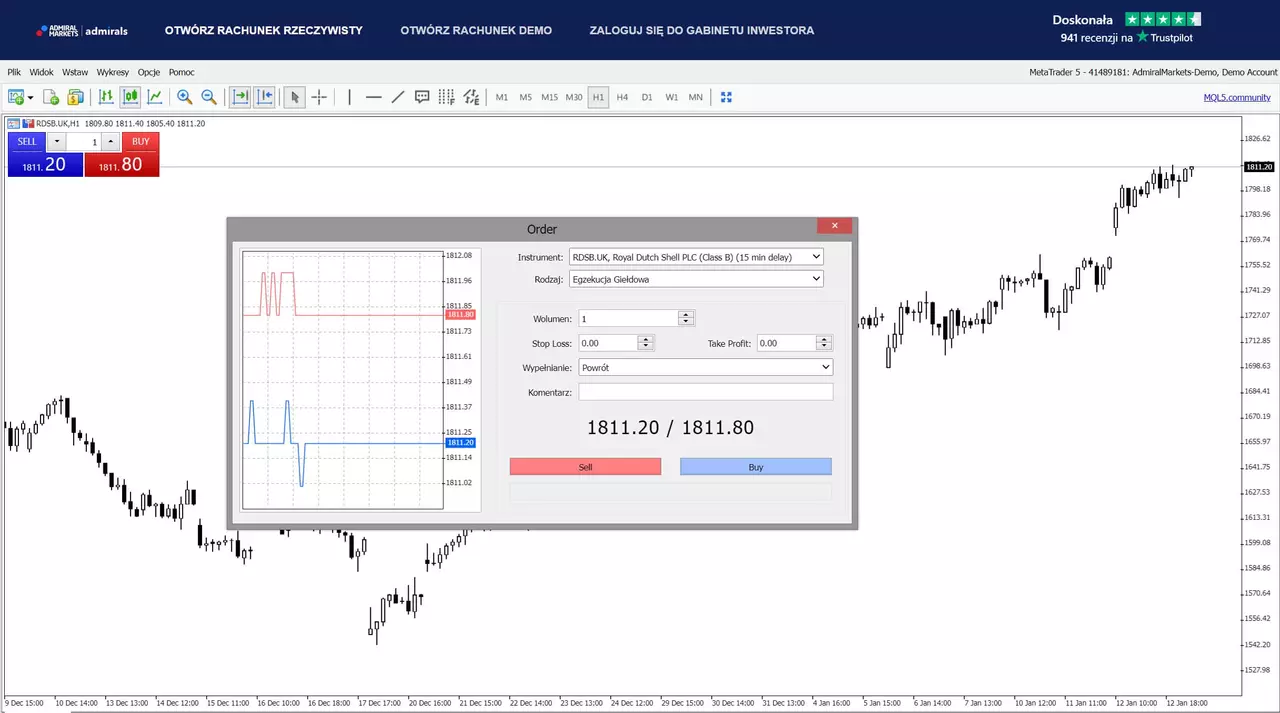Expand the Instrument dropdown
Image resolution: width=1280 pixels, height=713 pixels.
coord(696,257)
